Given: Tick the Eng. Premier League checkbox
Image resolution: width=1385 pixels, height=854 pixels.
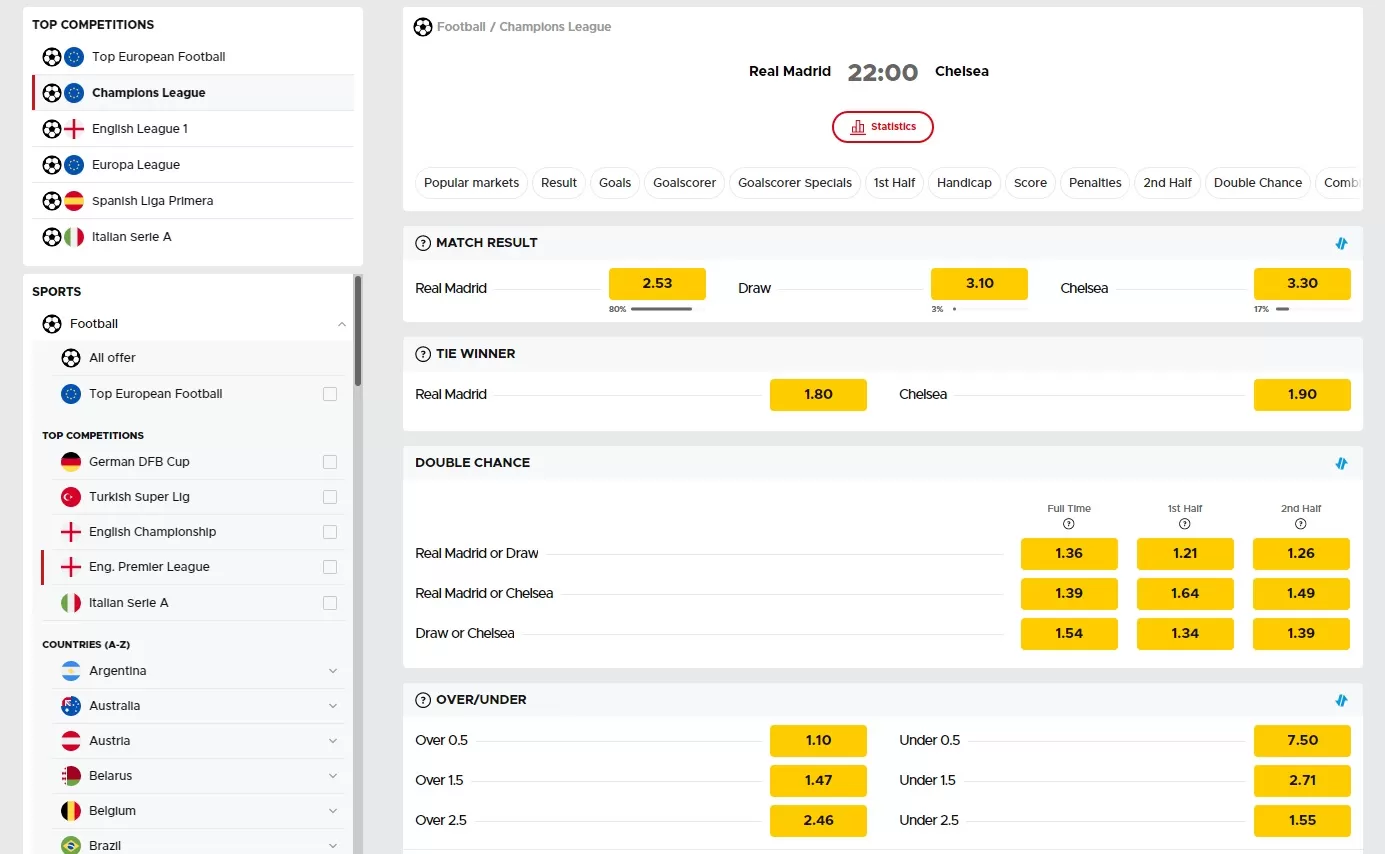Looking at the screenshot, I should coord(330,567).
